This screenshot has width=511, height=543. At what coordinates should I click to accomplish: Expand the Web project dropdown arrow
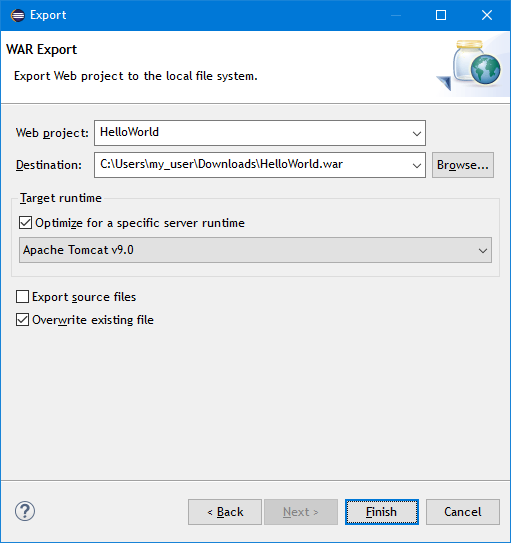coord(417,133)
